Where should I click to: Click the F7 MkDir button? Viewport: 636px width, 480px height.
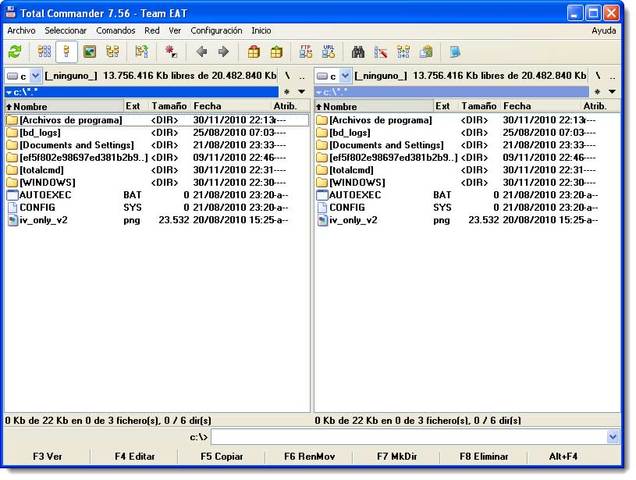397,456
